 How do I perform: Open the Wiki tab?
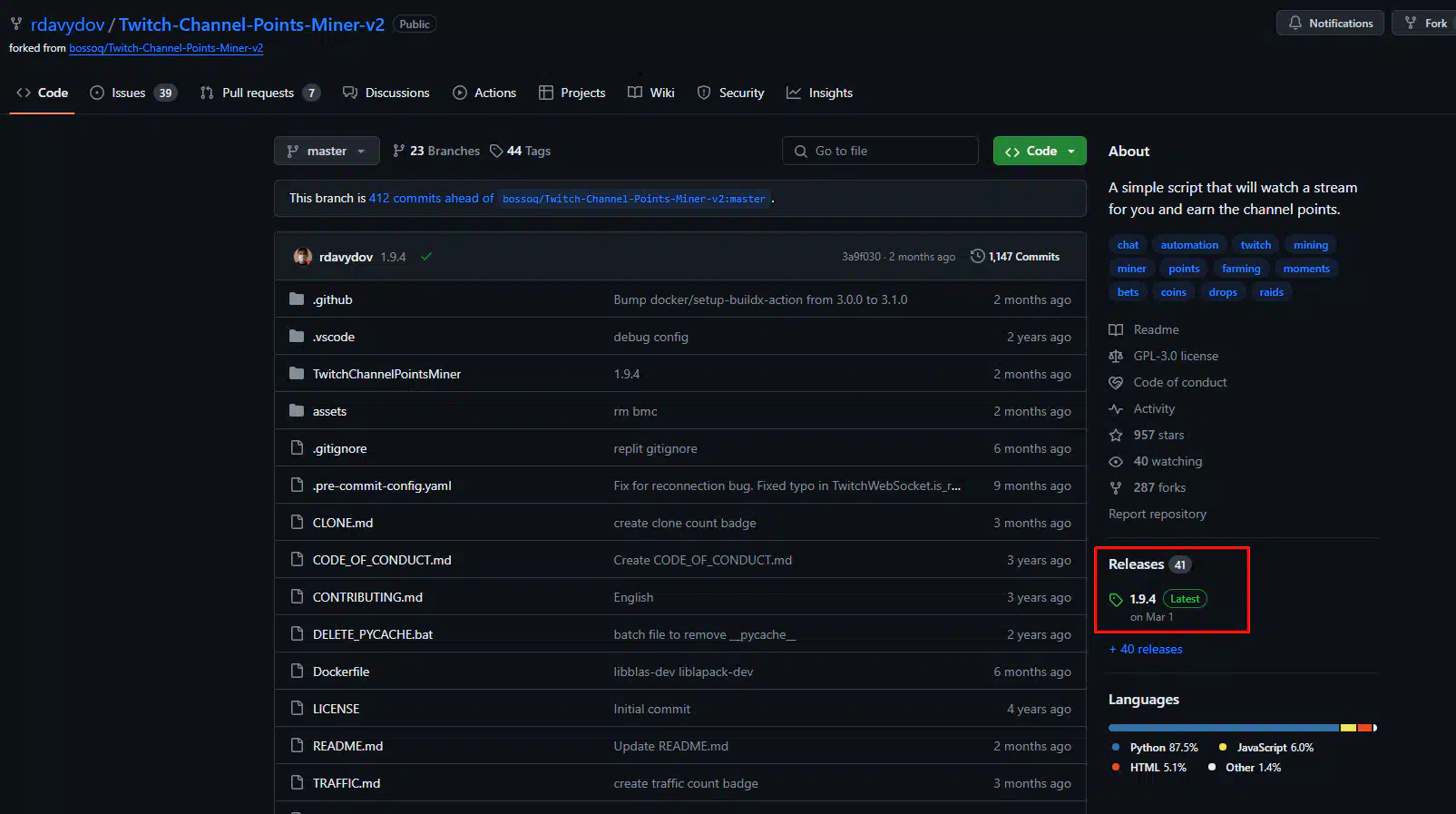pyautogui.click(x=651, y=93)
